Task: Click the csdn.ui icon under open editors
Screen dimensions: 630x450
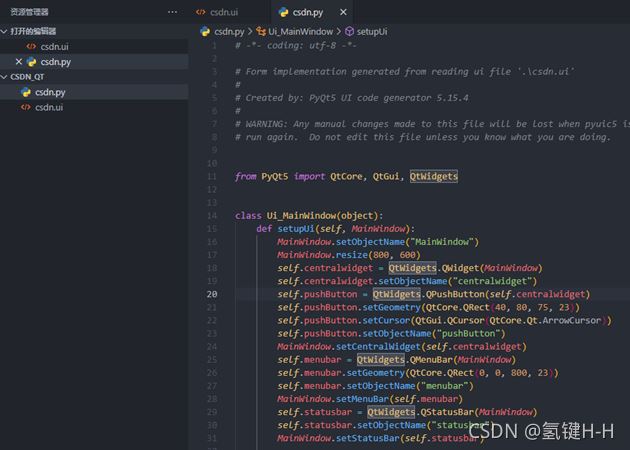Action: [31, 47]
